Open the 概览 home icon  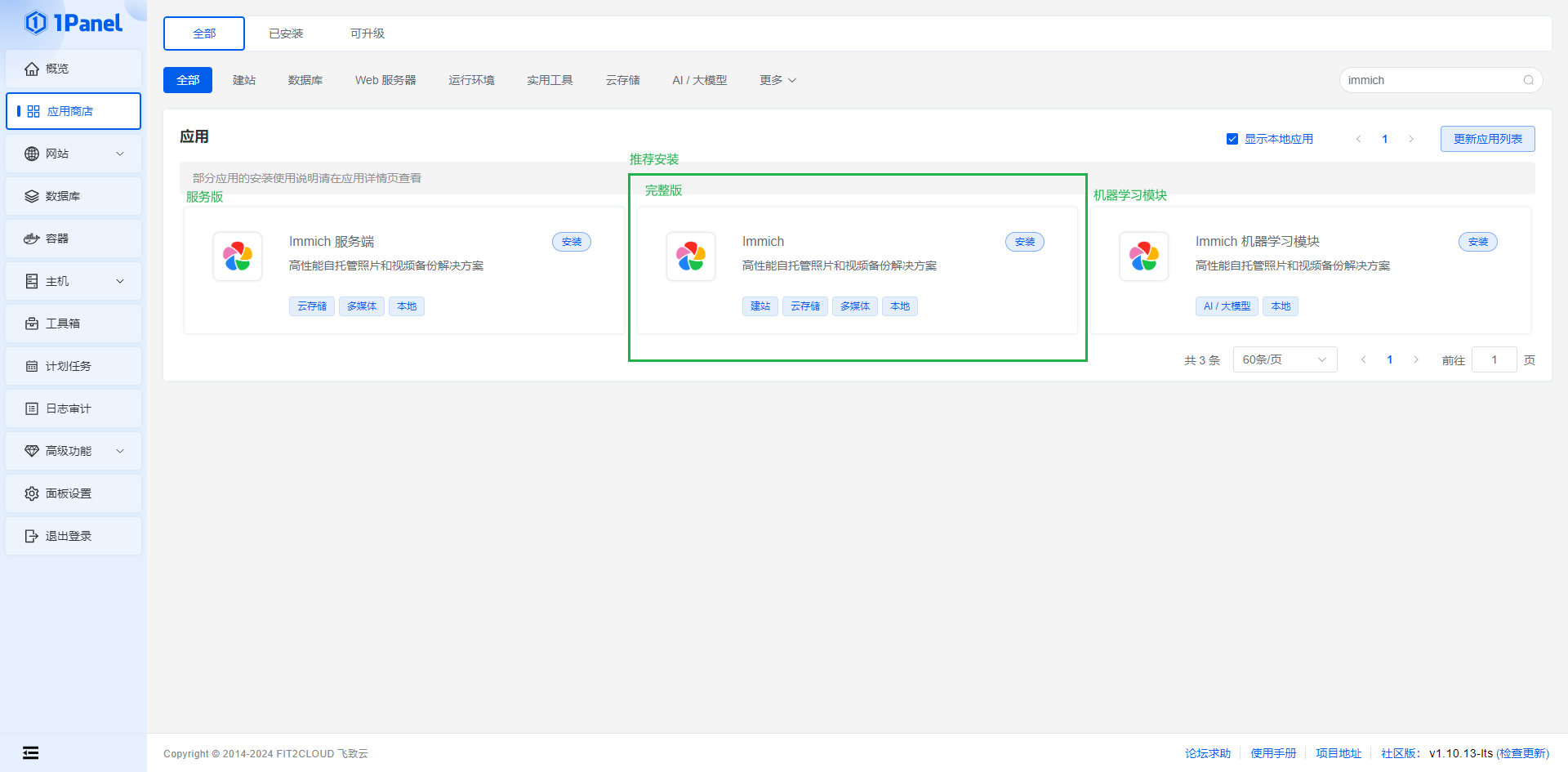32,69
